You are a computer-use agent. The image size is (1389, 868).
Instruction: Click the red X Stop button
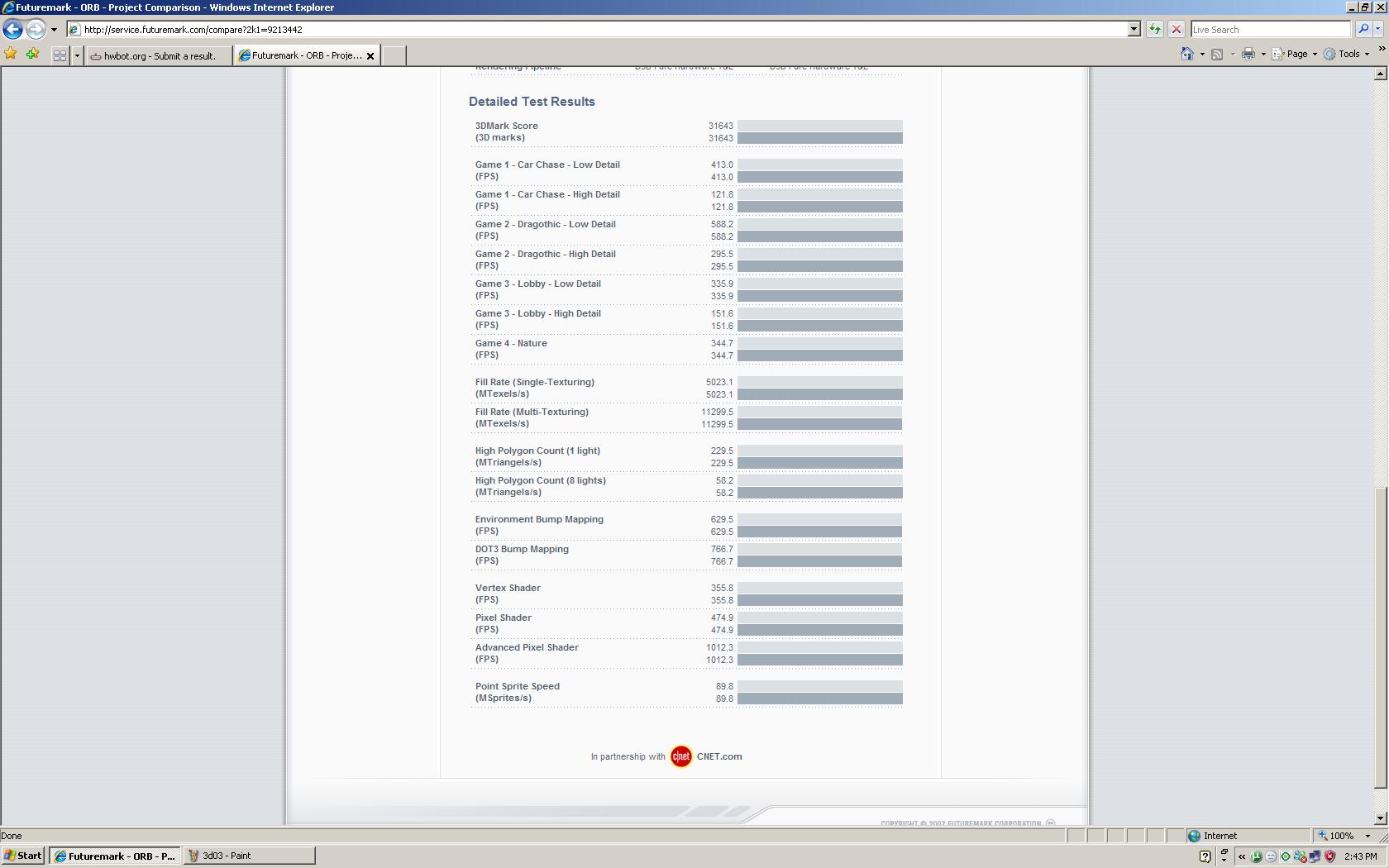1177,30
